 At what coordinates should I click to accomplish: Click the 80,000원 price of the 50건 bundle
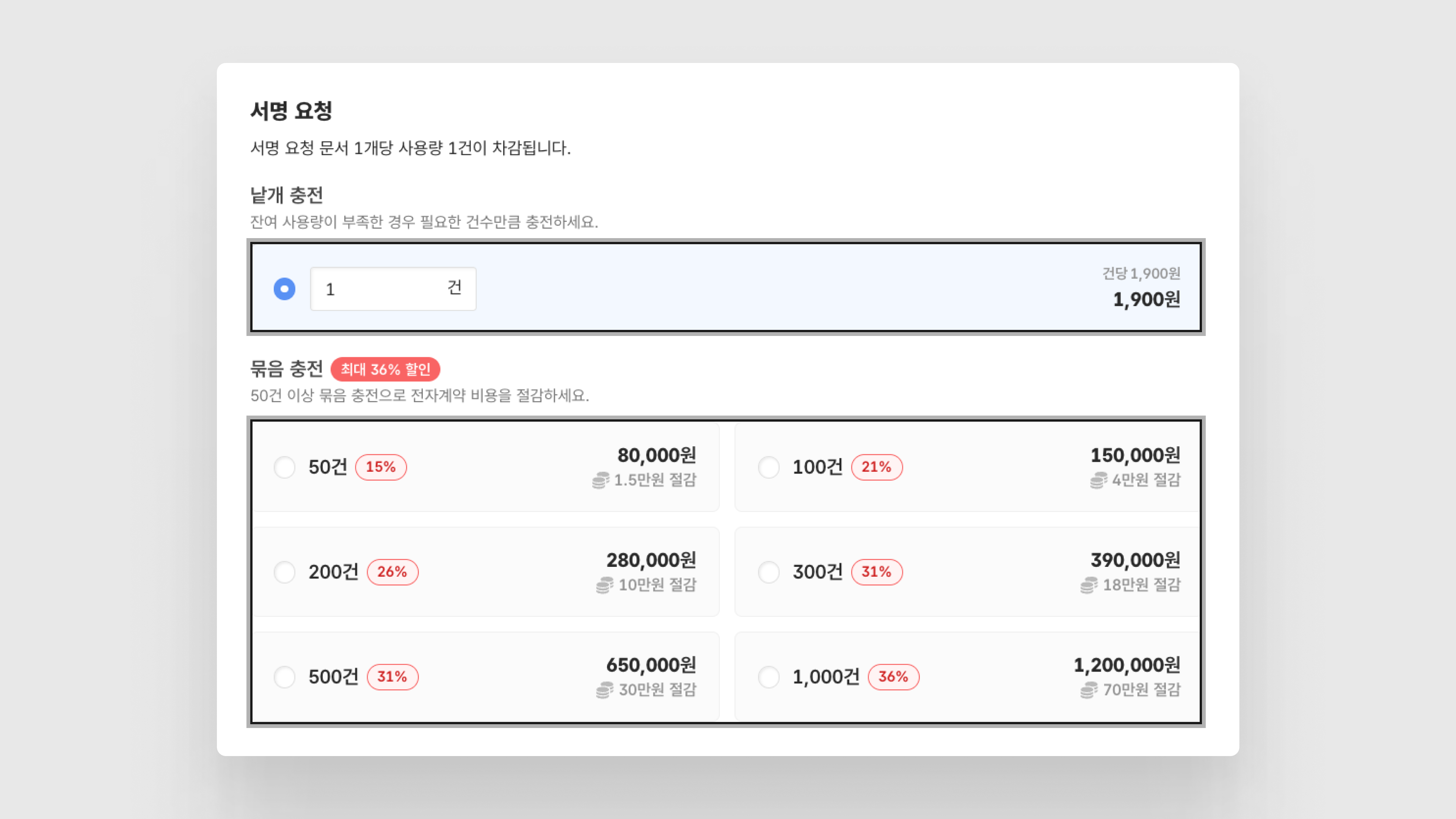coord(656,455)
